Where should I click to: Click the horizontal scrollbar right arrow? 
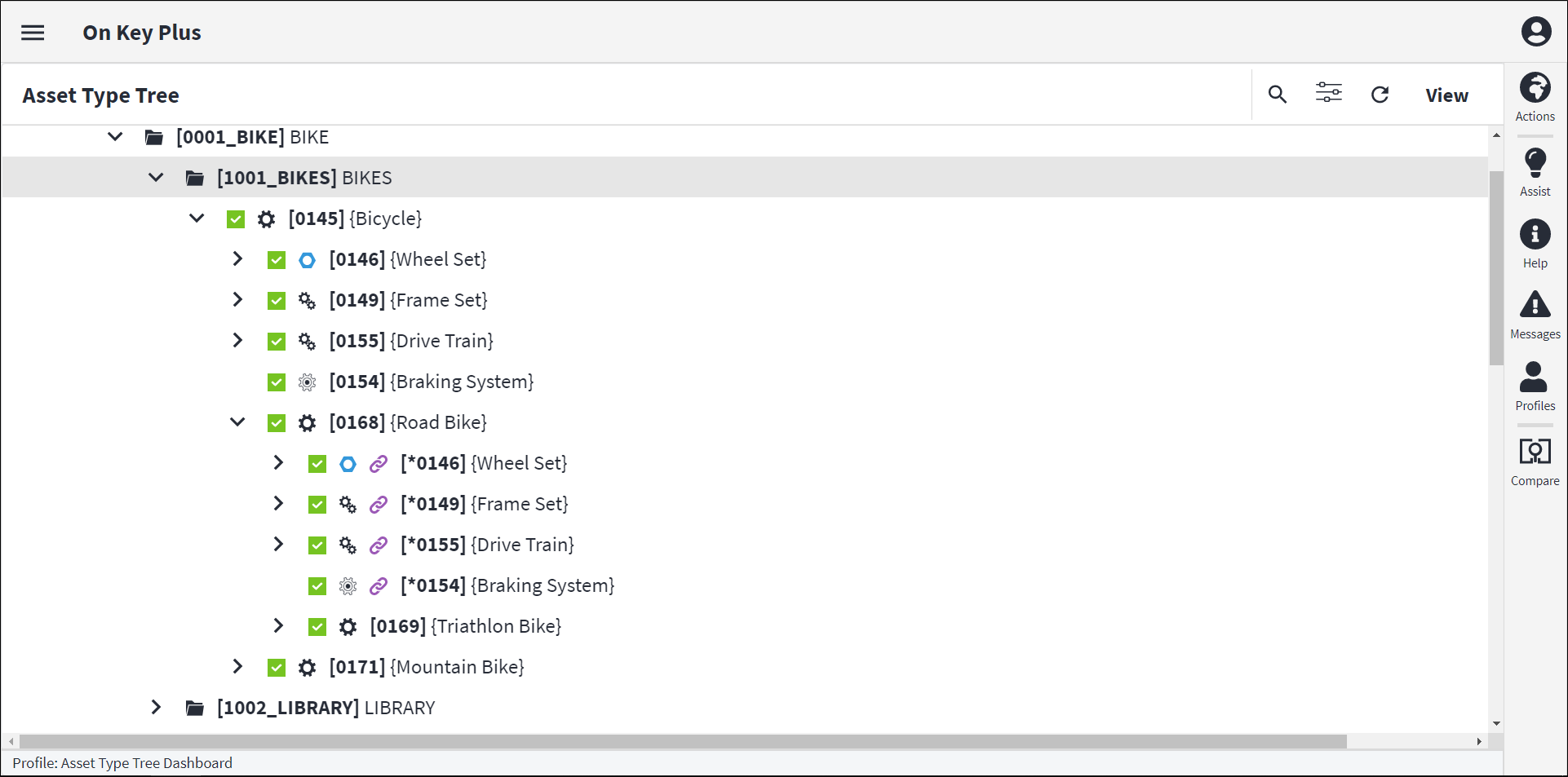coord(1479,742)
